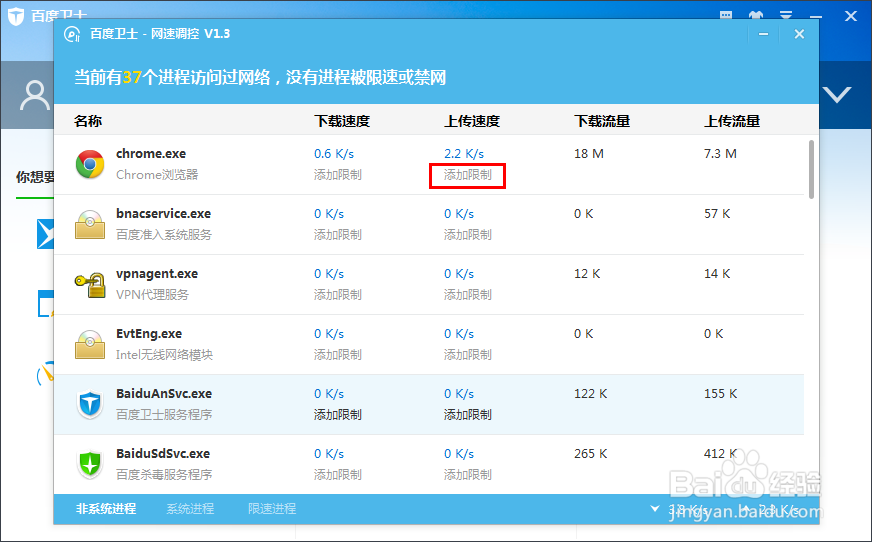872x542 pixels.
Task: Click the Intel无线网络模块 description text
Action: pos(164,355)
